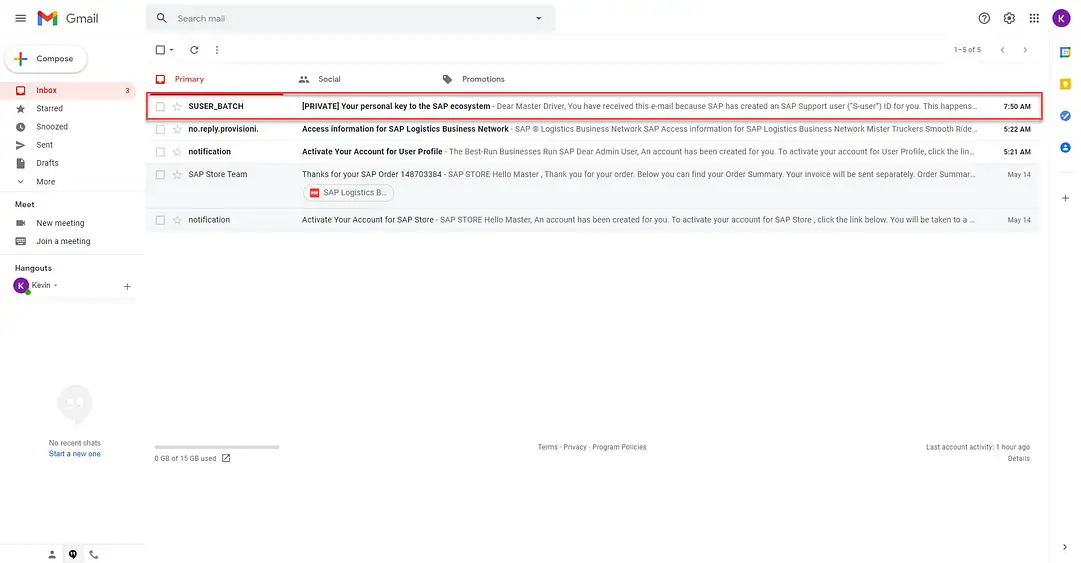Open account activity Details link
The height and width of the screenshot is (563, 1081).
1018,458
